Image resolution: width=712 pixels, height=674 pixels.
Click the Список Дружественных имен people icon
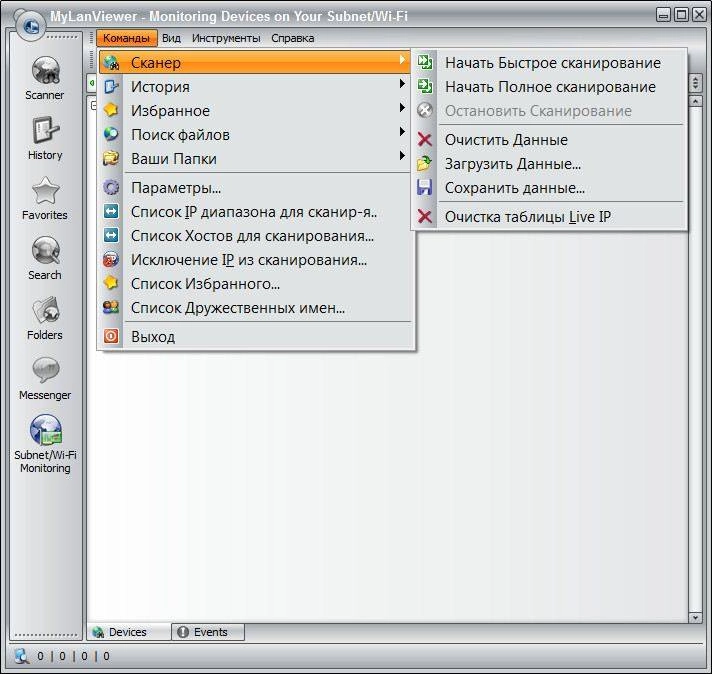pos(111,307)
